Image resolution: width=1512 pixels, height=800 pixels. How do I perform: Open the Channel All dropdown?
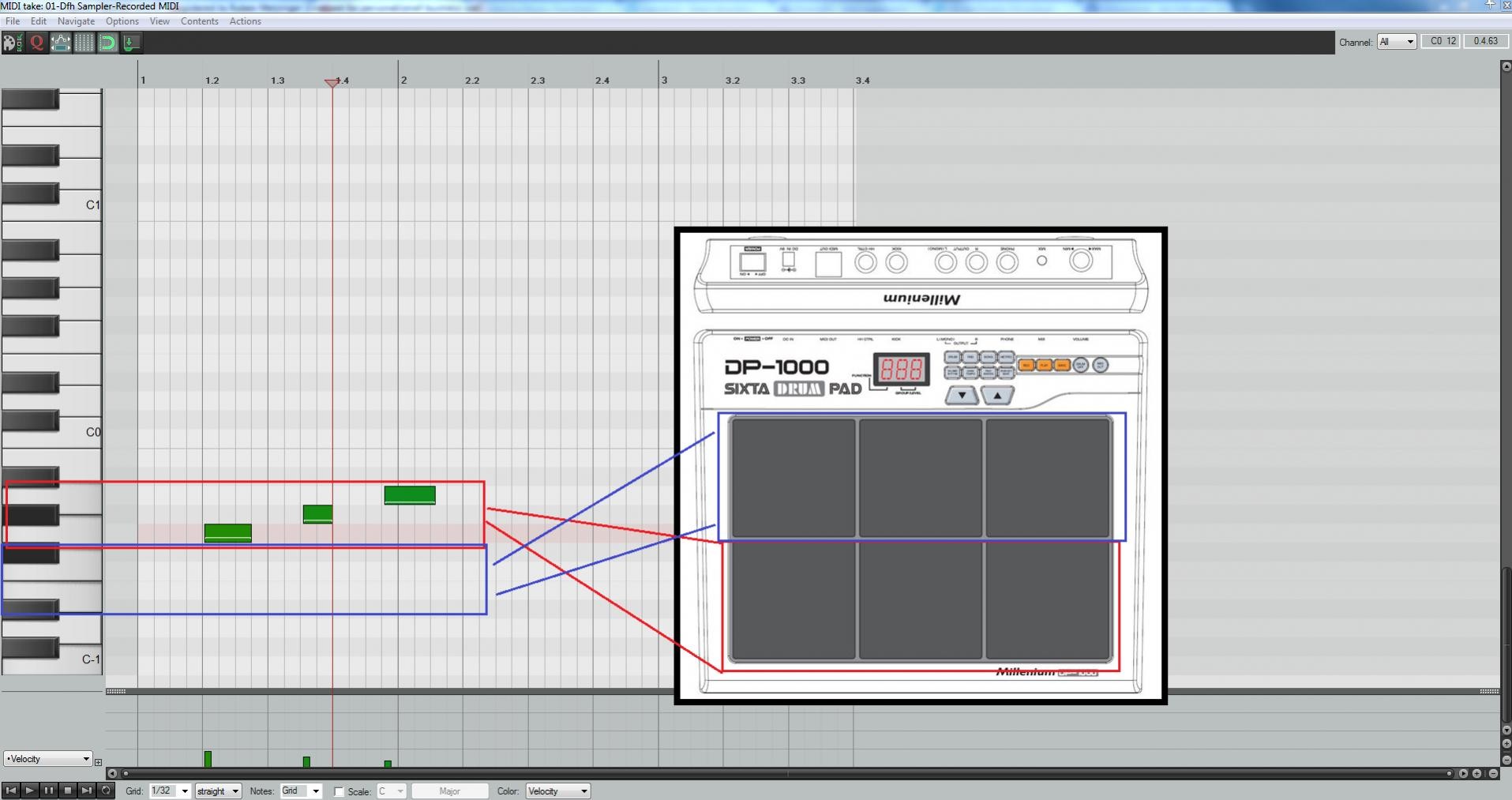1397,42
